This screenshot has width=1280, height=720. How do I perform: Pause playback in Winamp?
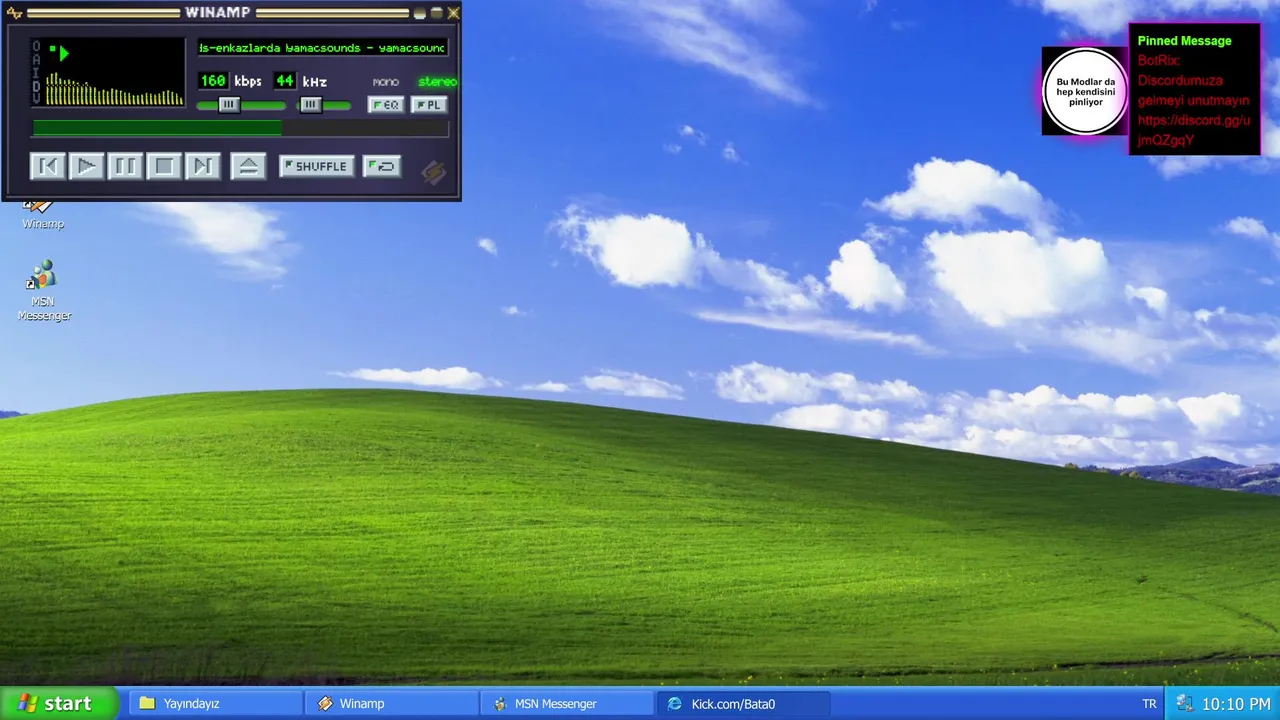125,166
